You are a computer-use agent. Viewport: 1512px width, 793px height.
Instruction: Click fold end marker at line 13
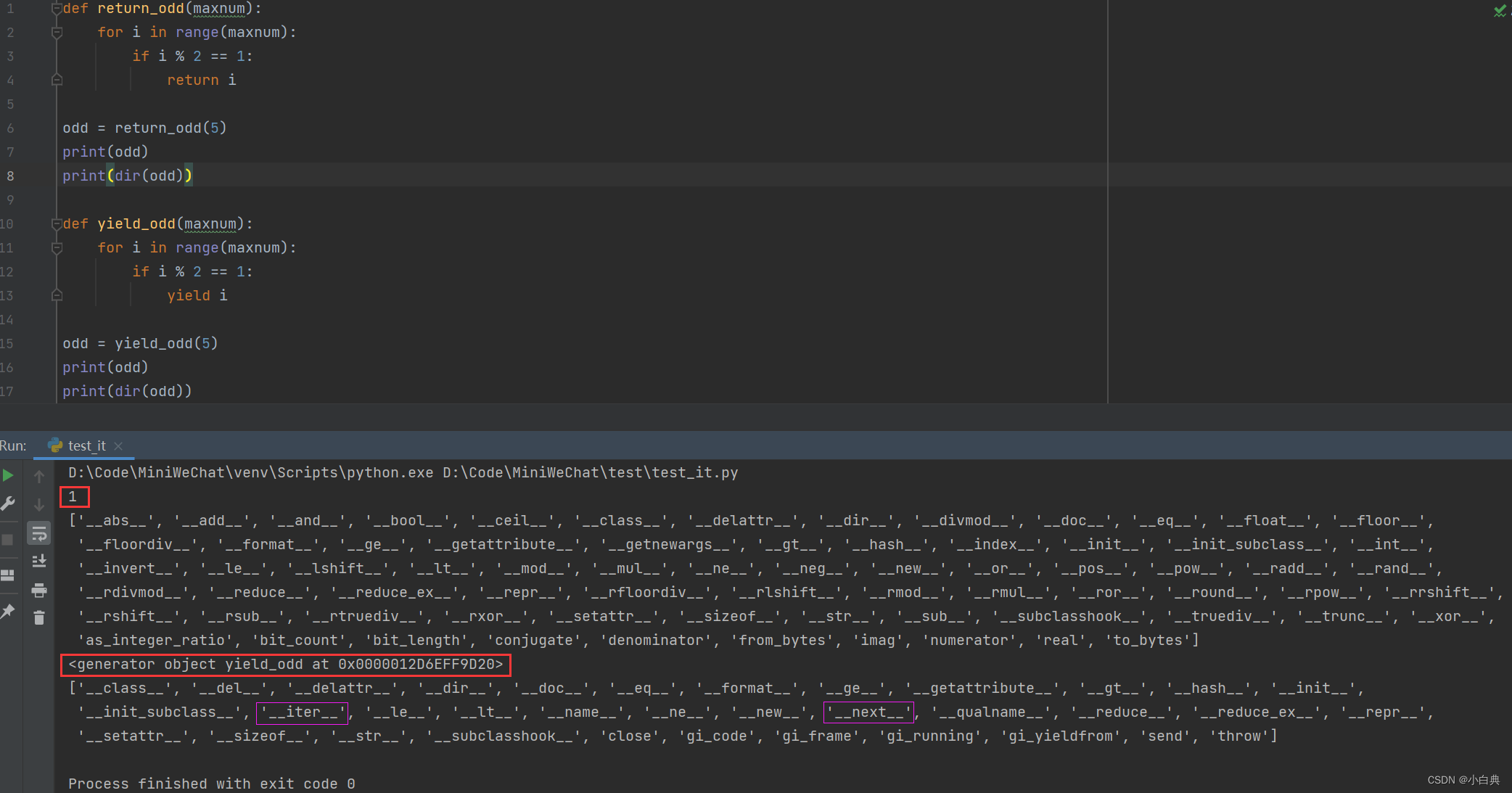(57, 295)
